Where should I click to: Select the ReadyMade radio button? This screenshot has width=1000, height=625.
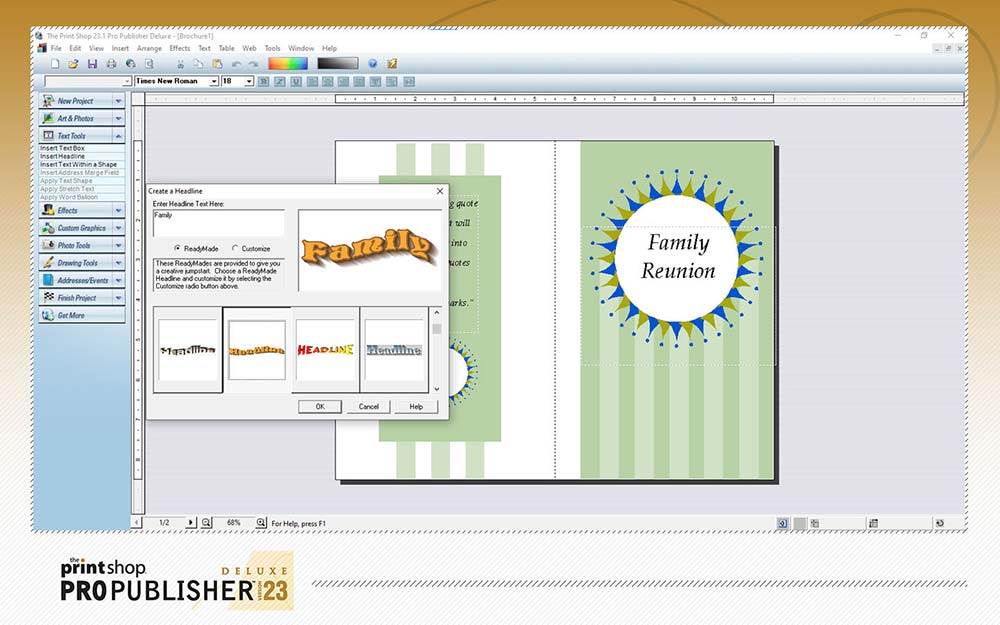pos(177,248)
